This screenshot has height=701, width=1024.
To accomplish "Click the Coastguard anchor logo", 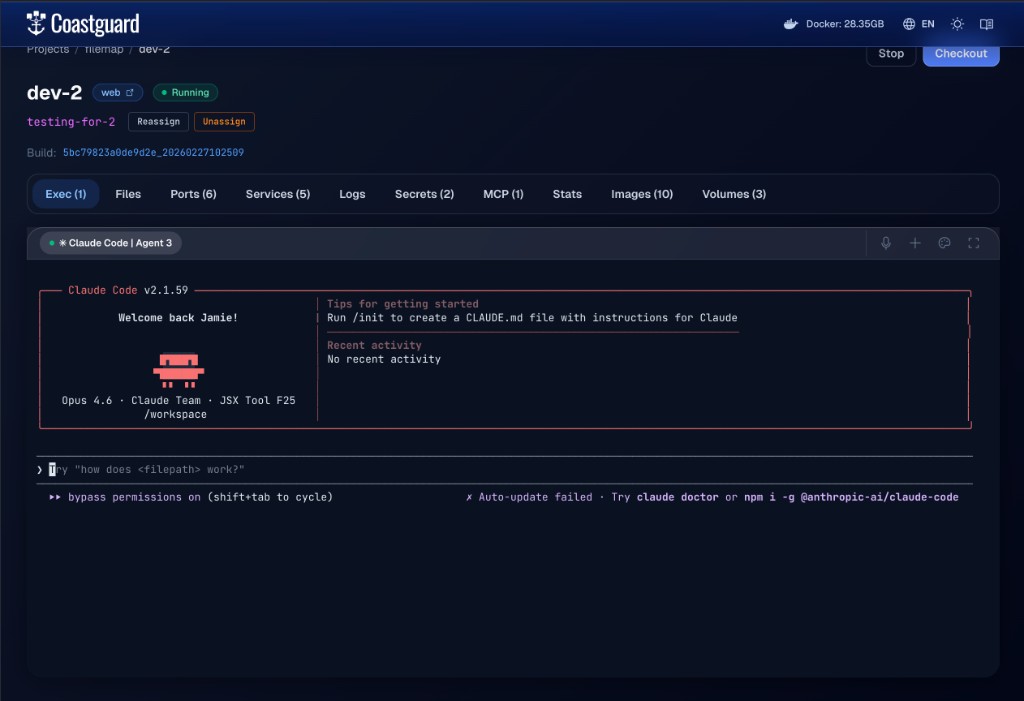I will pos(36,24).
